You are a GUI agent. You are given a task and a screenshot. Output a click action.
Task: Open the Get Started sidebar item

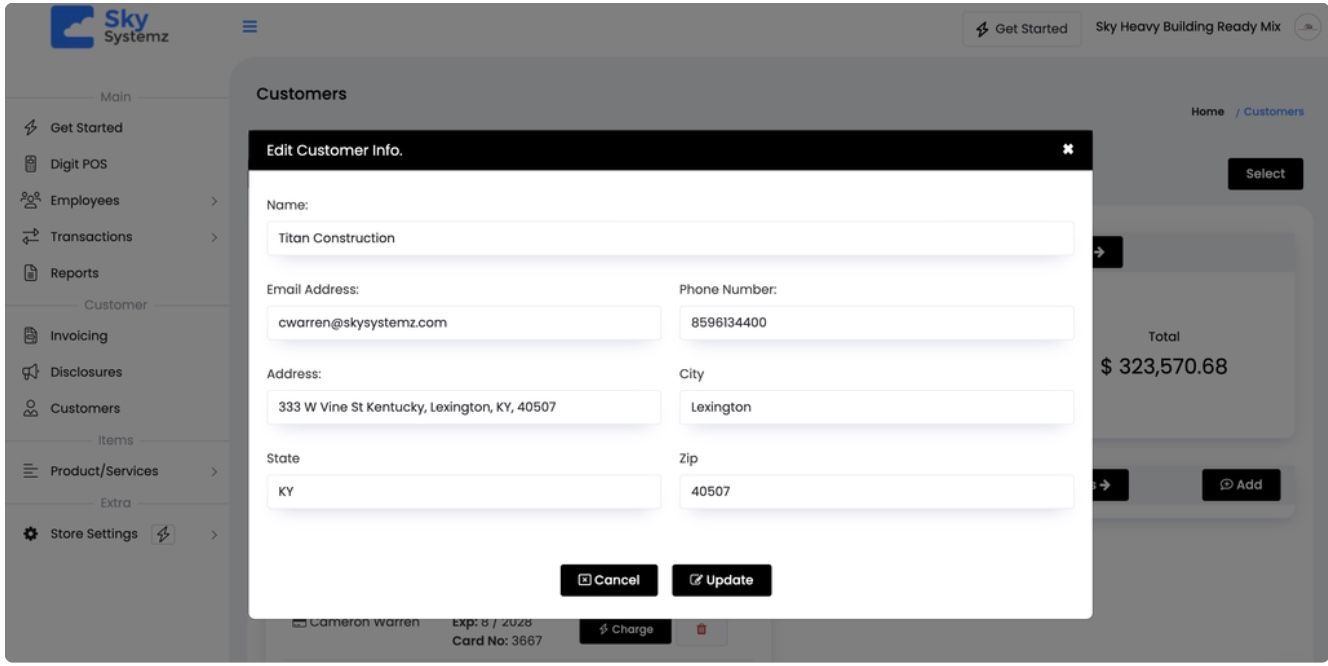click(x=86, y=128)
